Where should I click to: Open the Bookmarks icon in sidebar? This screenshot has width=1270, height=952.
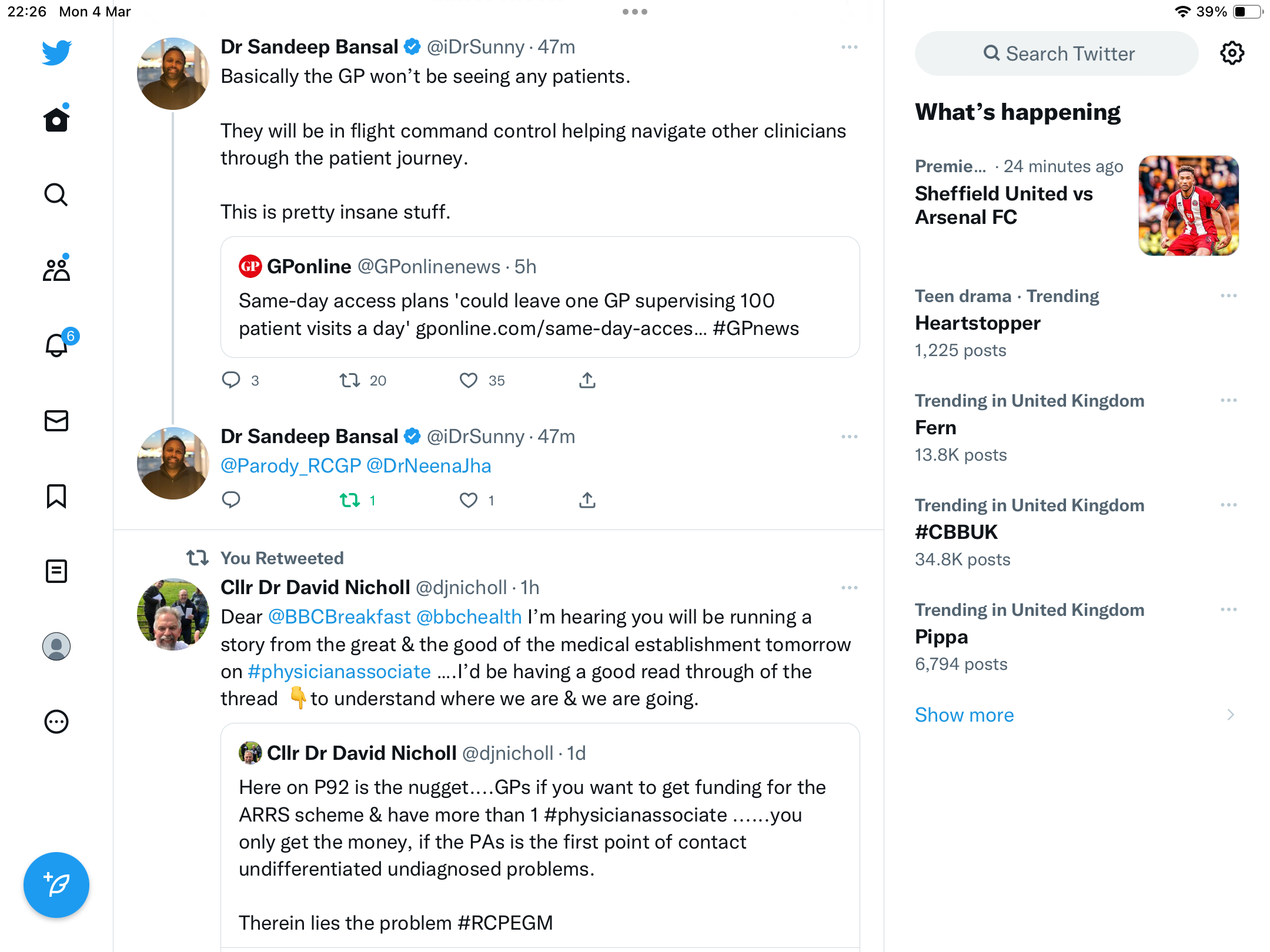click(x=56, y=496)
